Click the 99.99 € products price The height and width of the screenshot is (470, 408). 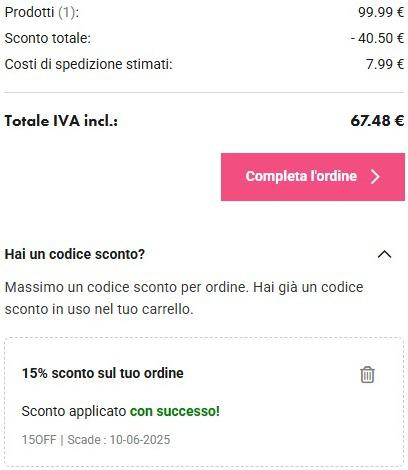381,12
